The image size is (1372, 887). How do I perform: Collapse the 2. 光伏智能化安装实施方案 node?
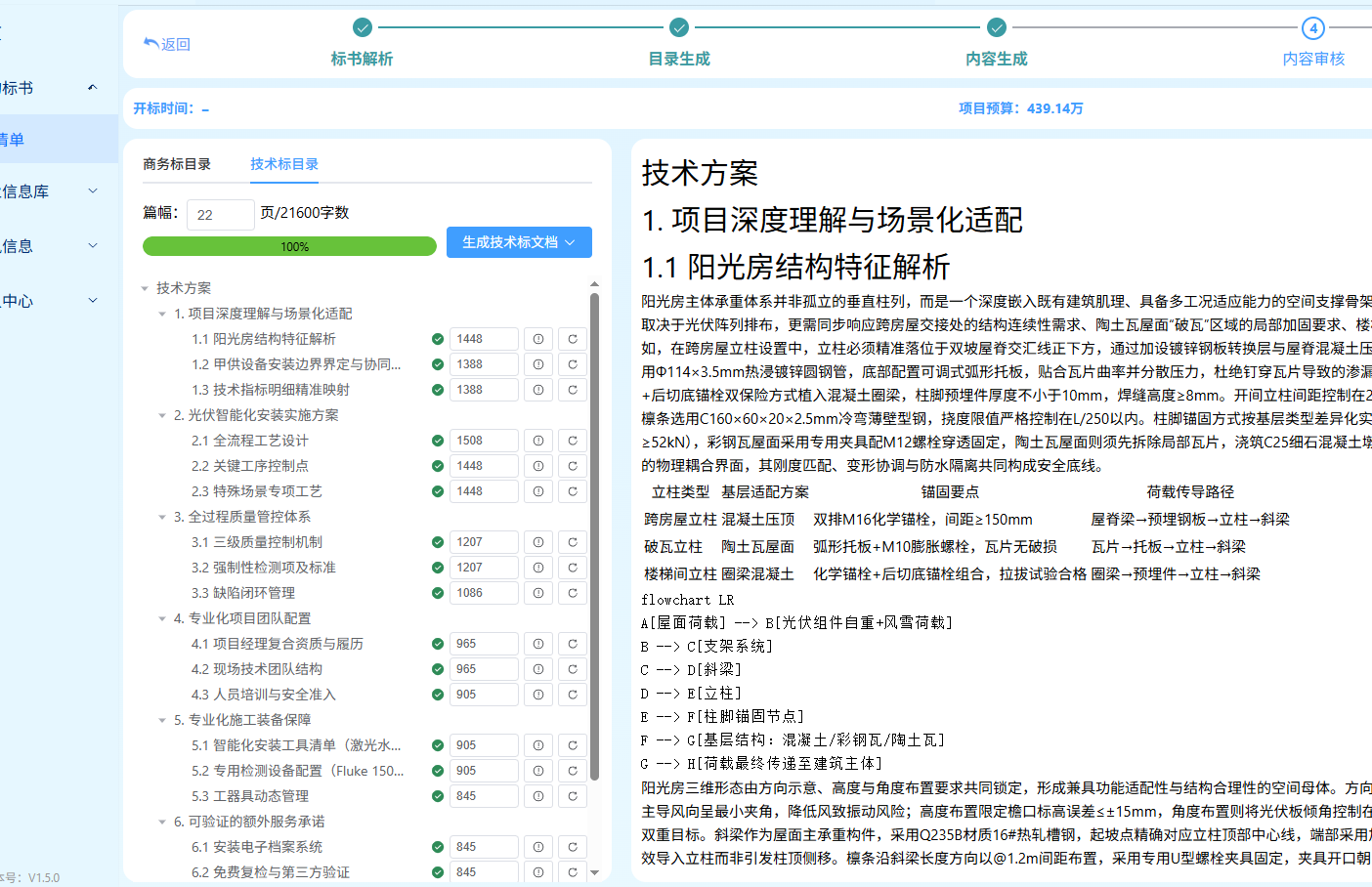tap(162, 415)
